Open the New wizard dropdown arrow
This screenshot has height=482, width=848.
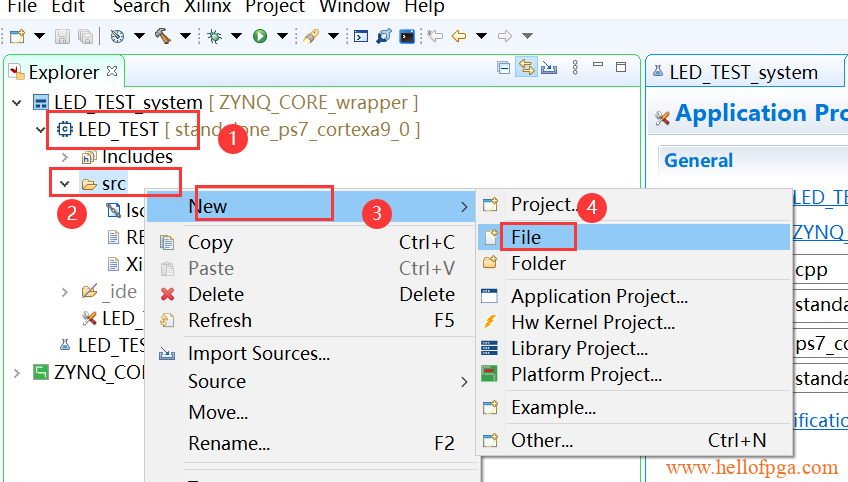[39, 36]
